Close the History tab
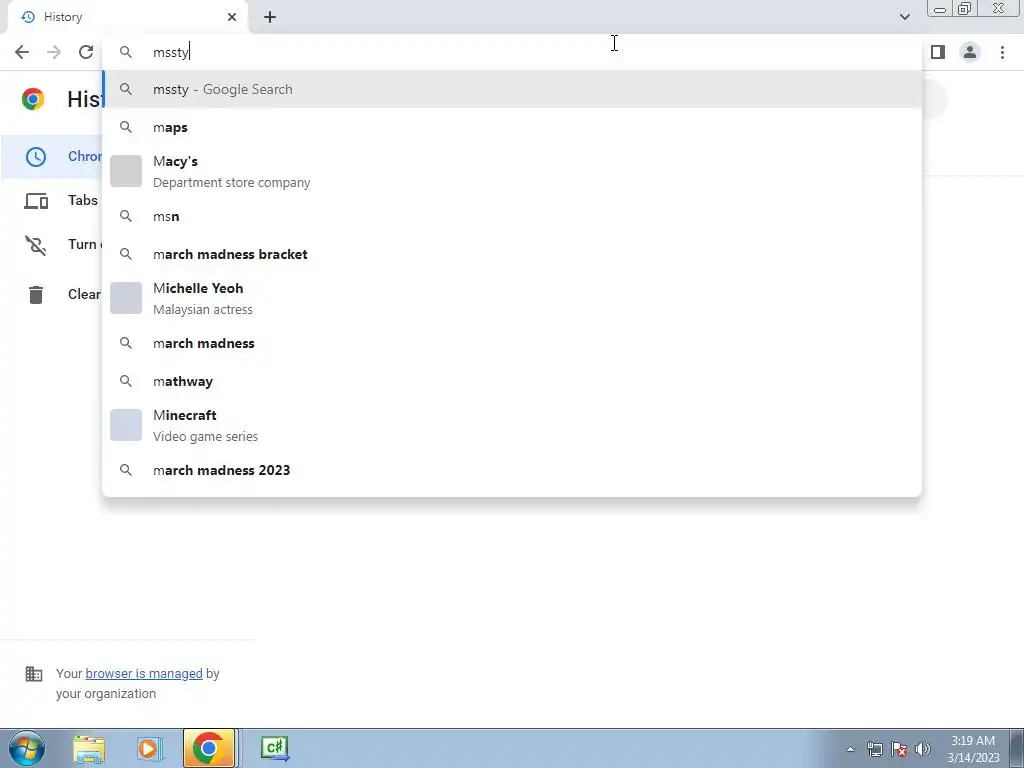Image resolution: width=1024 pixels, height=768 pixels. [232, 18]
